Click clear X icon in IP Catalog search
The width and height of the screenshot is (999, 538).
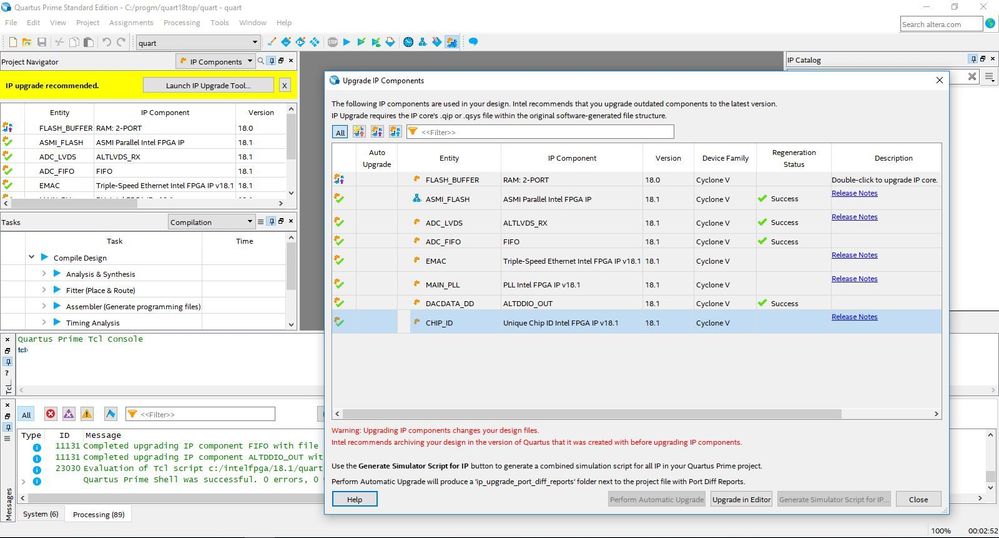972,76
